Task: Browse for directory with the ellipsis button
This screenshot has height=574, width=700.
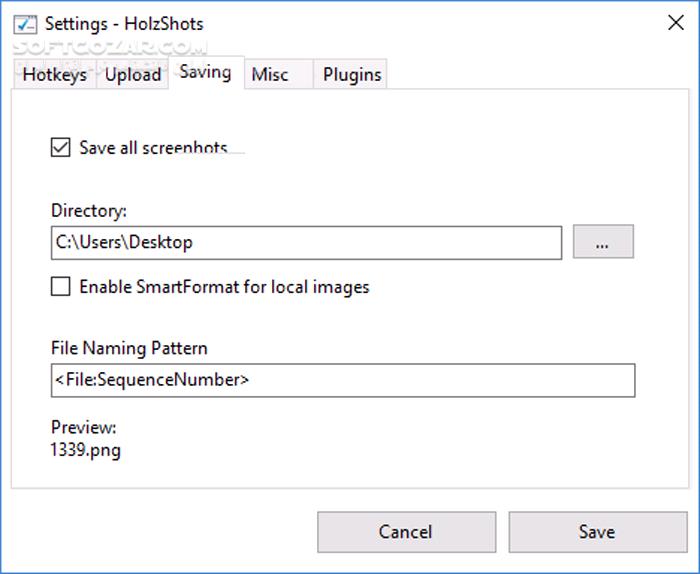Action: point(603,242)
